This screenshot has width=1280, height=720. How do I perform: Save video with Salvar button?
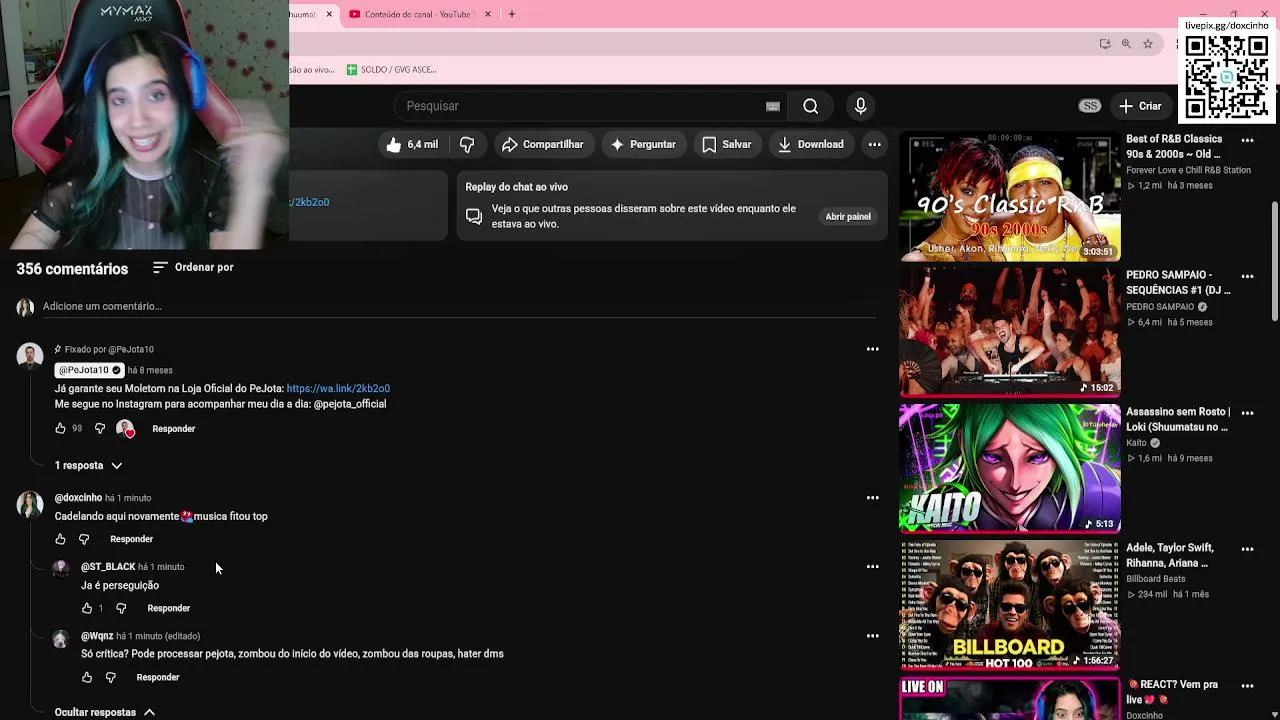pos(727,145)
